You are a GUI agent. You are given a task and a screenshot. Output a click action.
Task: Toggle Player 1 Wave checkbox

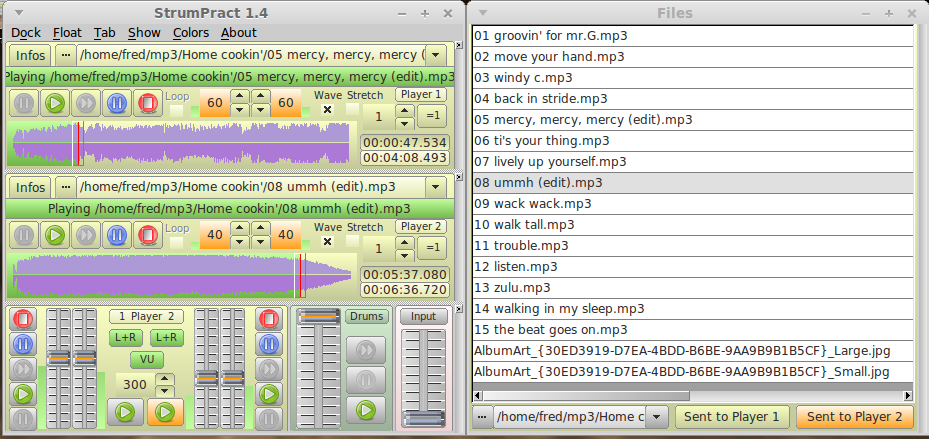click(x=327, y=110)
